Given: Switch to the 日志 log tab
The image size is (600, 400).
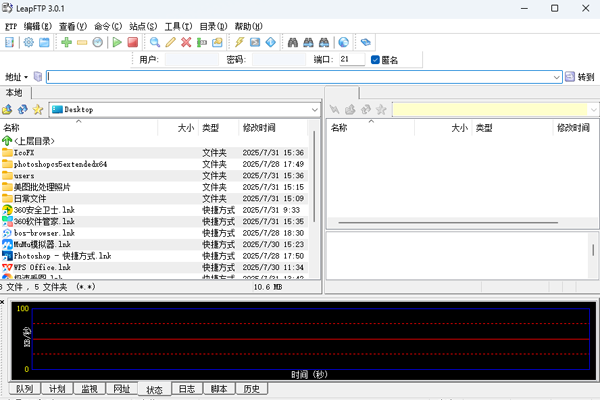Looking at the screenshot, I should point(186,389).
